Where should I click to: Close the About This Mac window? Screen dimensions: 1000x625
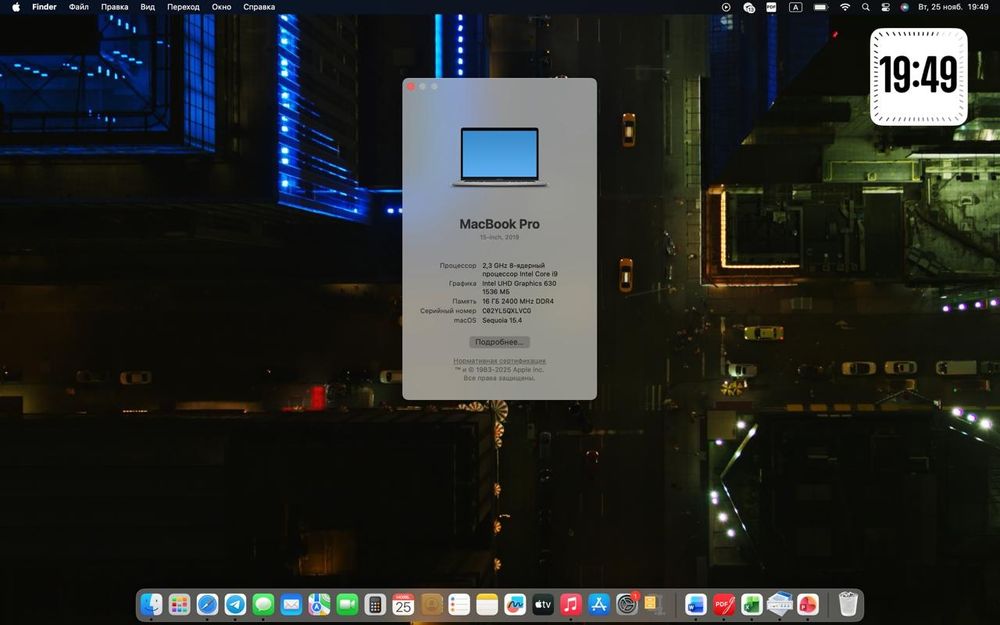tap(411, 86)
